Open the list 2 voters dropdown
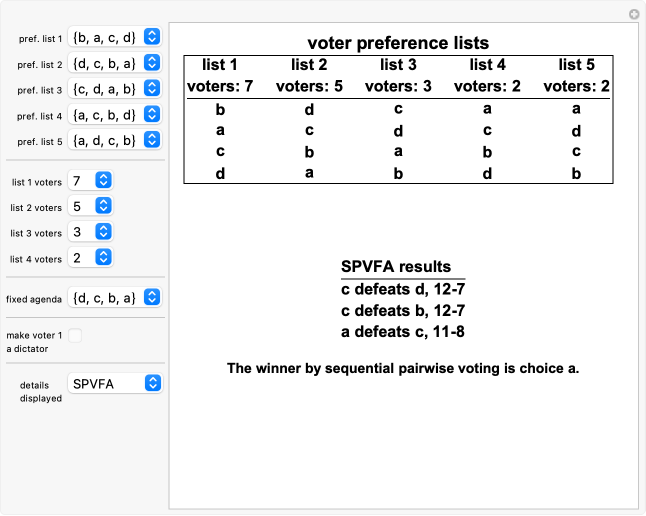The image size is (646, 516). coord(90,206)
